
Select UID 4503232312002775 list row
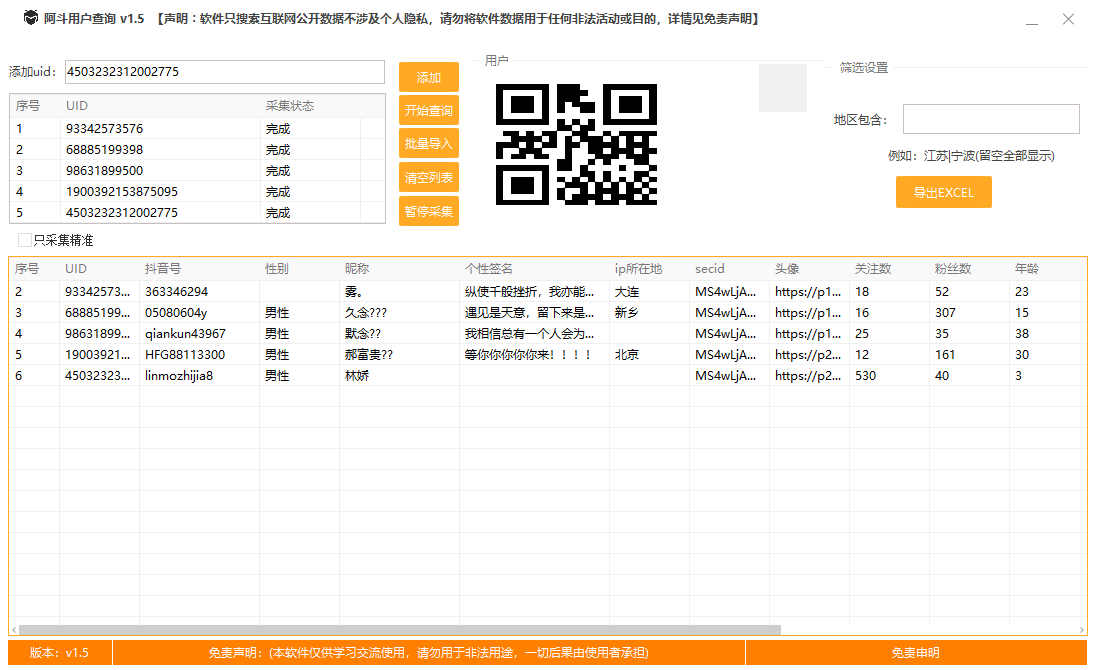coord(197,212)
